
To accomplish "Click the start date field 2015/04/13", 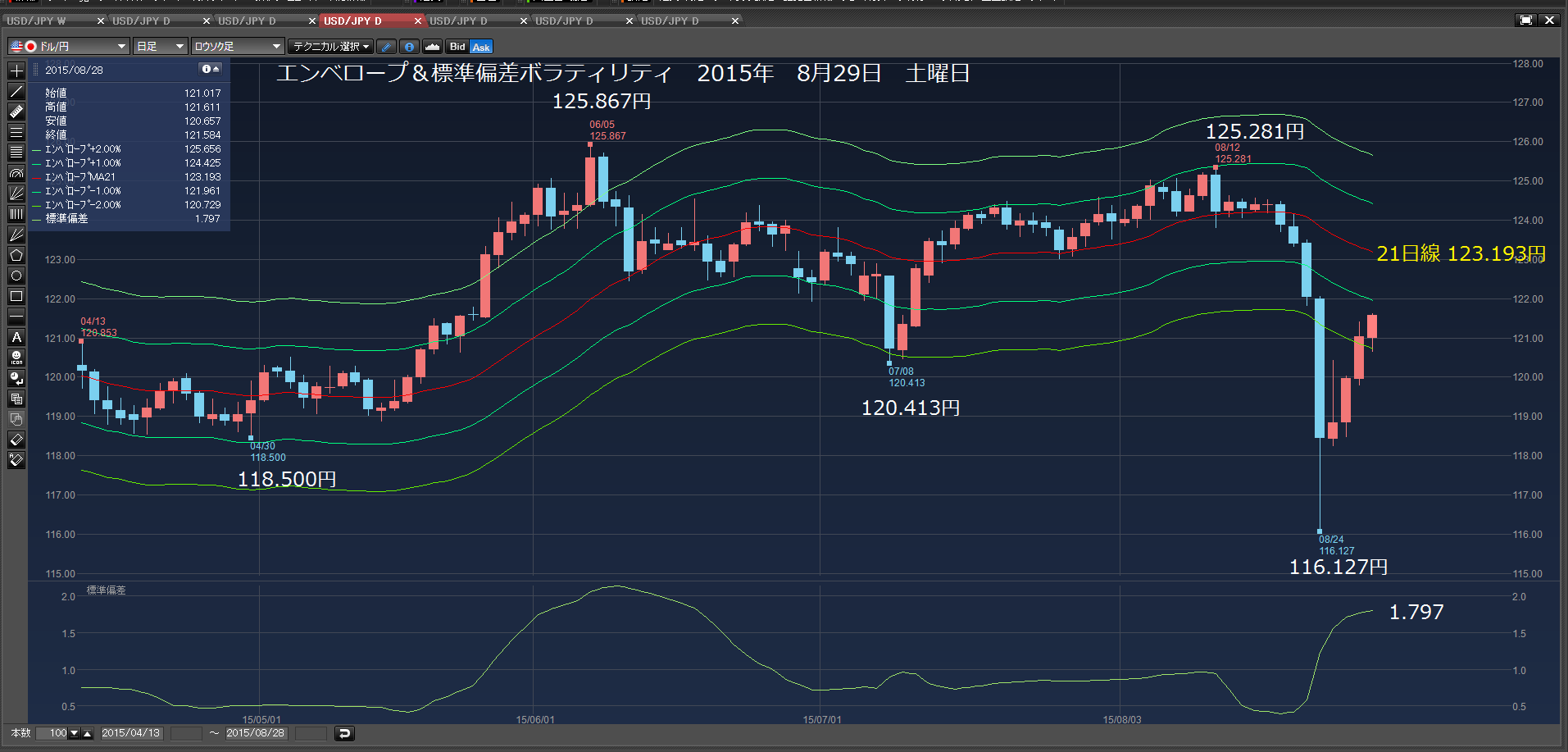I will (x=131, y=733).
